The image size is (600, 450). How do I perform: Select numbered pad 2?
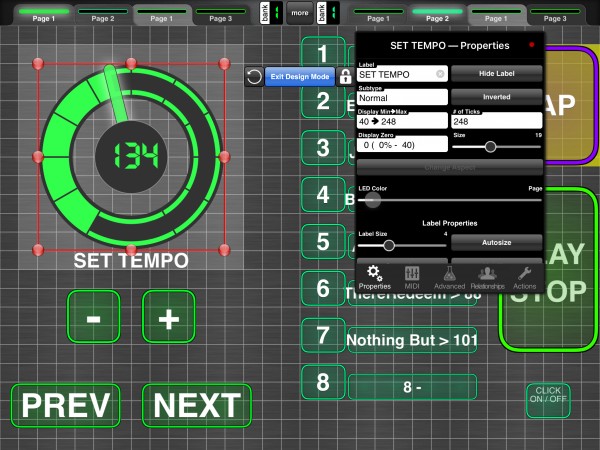323,101
